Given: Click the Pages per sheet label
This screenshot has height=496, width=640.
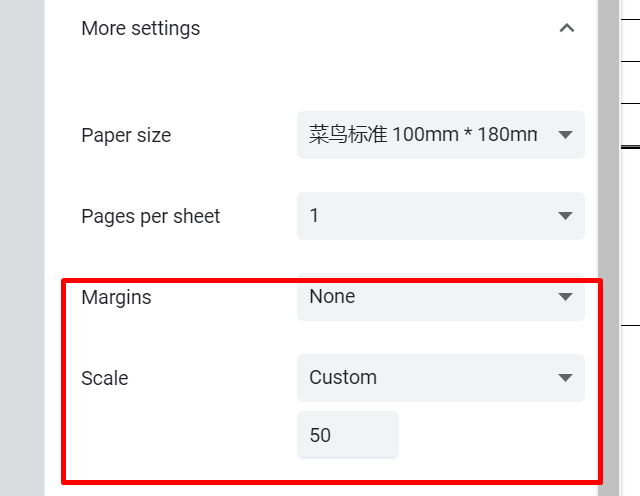Looking at the screenshot, I should (x=150, y=216).
